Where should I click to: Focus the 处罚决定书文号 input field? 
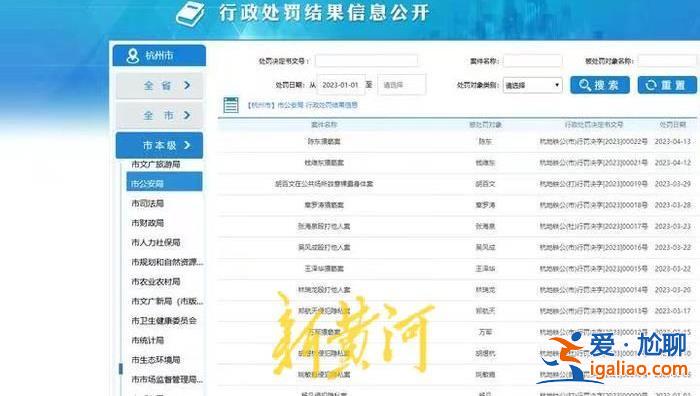pos(366,61)
